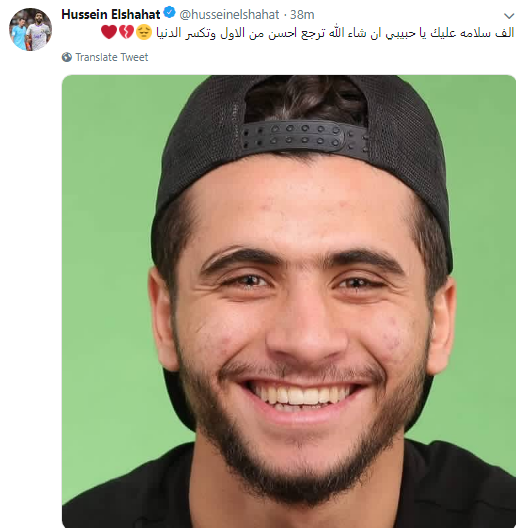This screenshot has width=516, height=528.
Task: Click the Arabic tweet text body
Action: pos(335,33)
